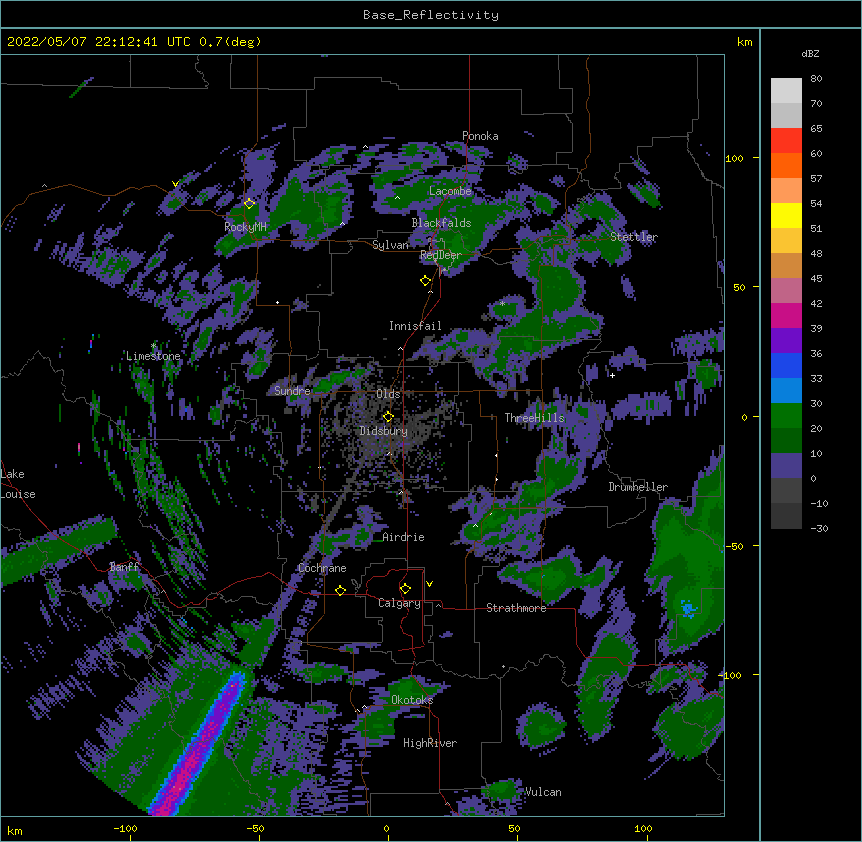
Task: Pick the deep orange swatch in dBZ legend
Action: point(786,165)
